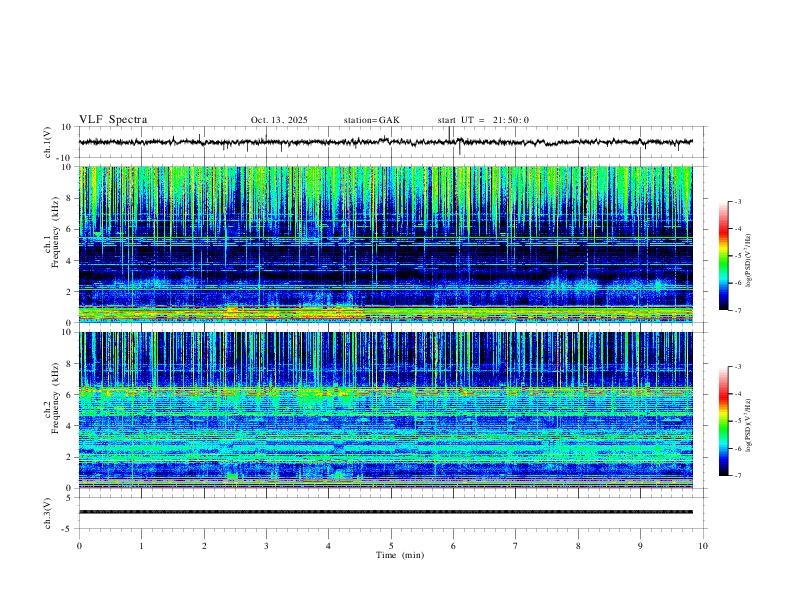Click the ch.2 spectrogram color scale bar
The height and width of the screenshot is (612, 792).
[724, 421]
